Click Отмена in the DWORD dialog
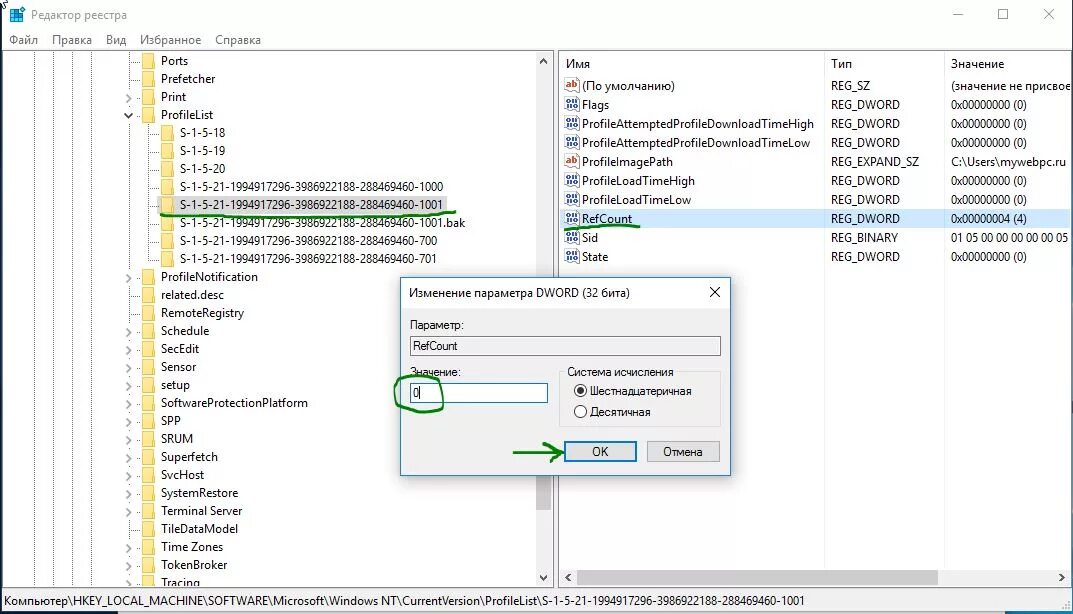The width and height of the screenshot is (1073, 614). 682,452
